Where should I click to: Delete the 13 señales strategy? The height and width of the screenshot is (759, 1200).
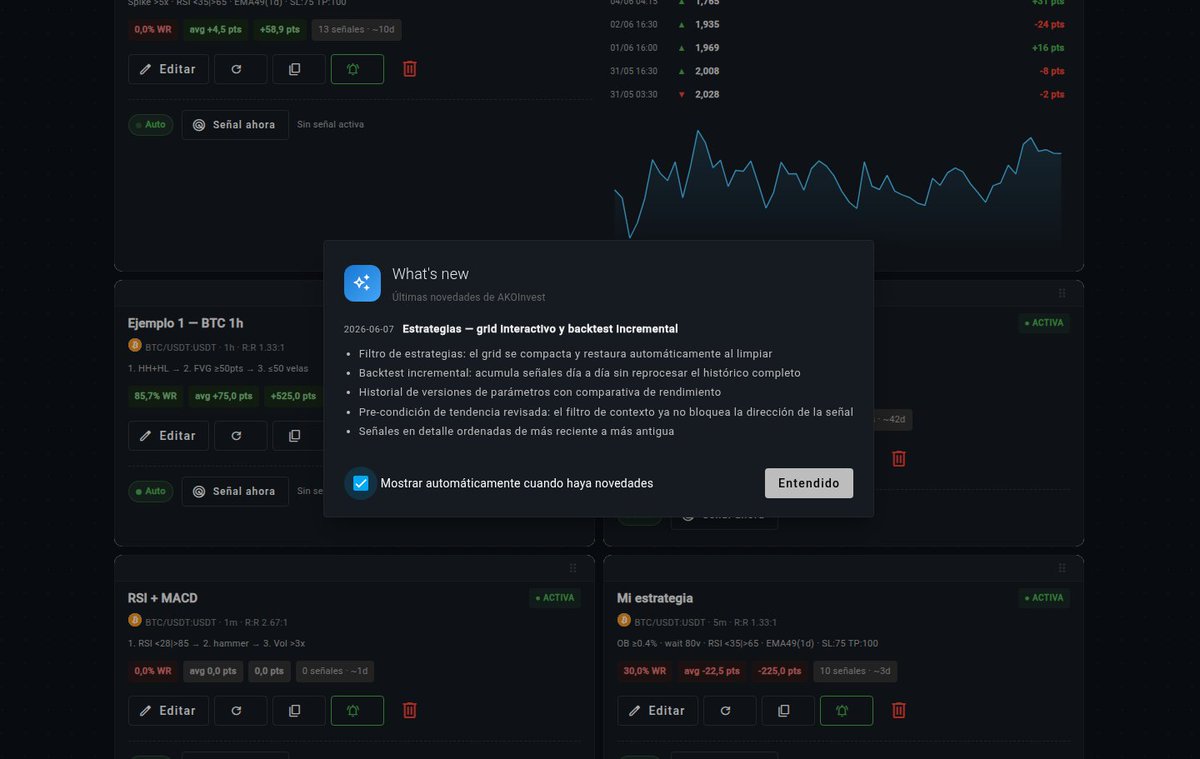click(410, 69)
